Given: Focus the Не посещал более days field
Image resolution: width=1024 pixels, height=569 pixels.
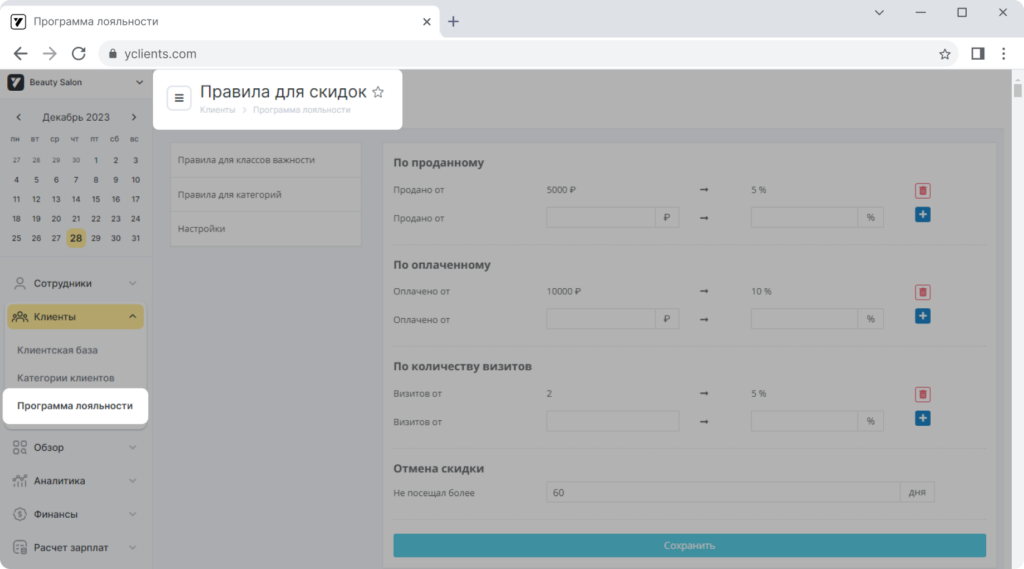Looking at the screenshot, I should [723, 493].
